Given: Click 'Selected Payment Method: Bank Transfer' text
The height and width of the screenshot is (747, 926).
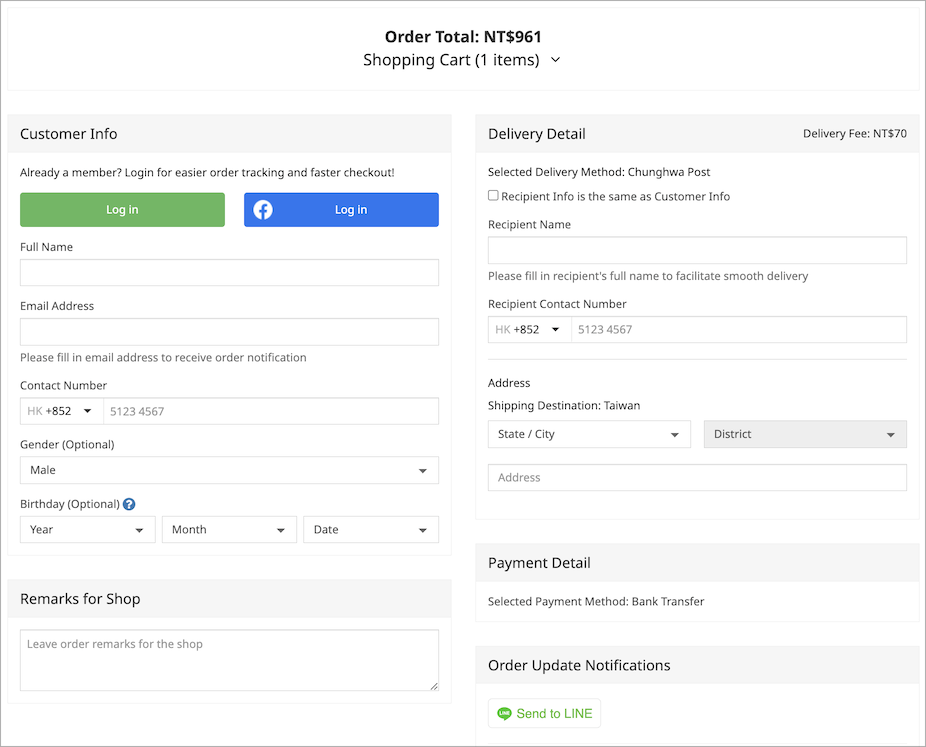Looking at the screenshot, I should 596,601.
